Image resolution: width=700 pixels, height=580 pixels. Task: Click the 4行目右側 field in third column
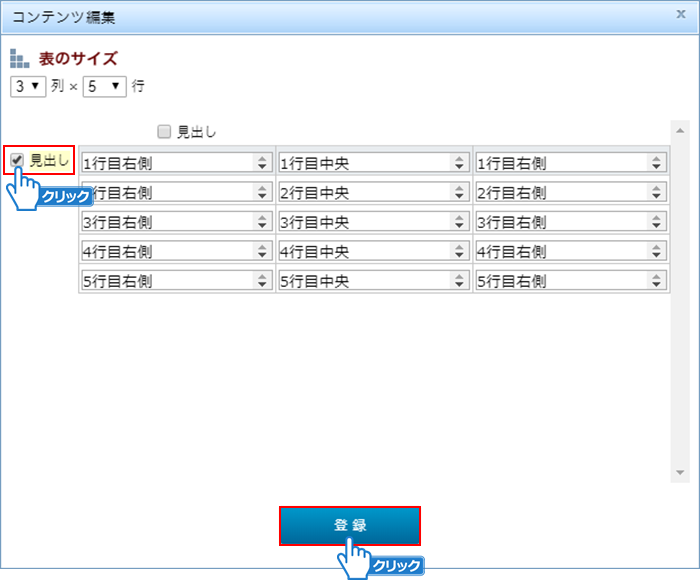(559, 252)
